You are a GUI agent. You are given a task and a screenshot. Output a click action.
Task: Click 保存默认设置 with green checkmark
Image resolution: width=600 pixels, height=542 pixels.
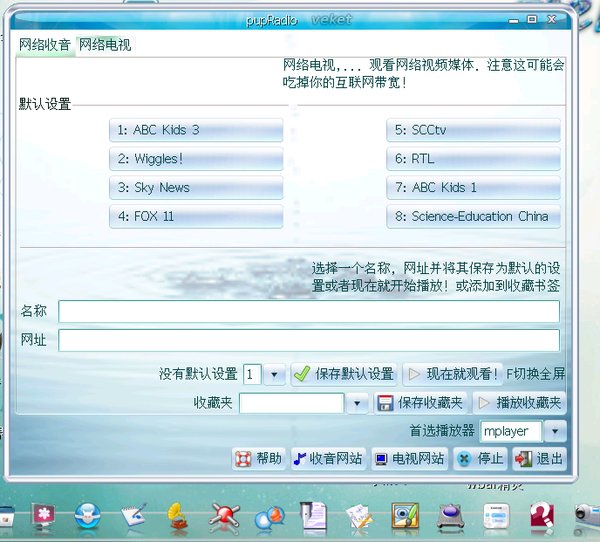point(344,374)
